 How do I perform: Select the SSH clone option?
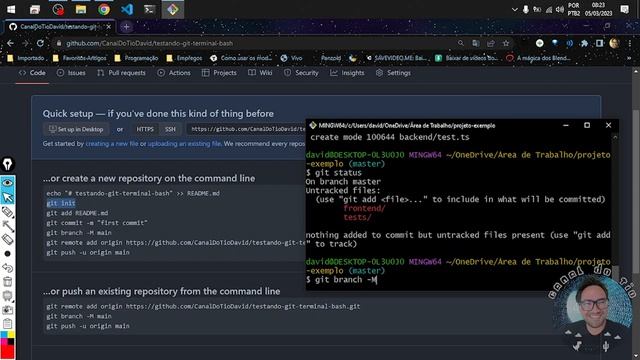coord(170,129)
